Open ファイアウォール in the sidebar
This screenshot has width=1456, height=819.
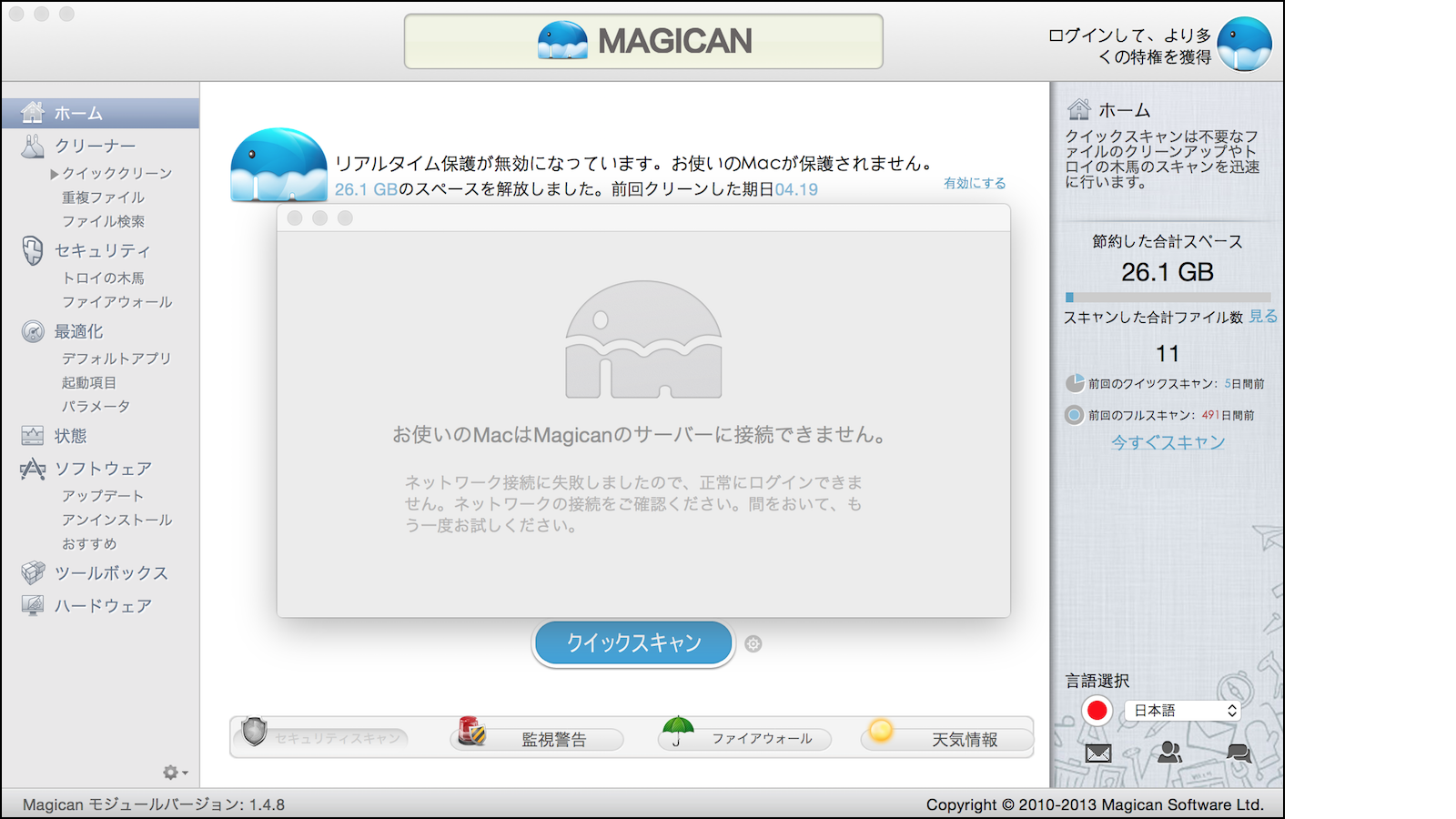coord(116,301)
